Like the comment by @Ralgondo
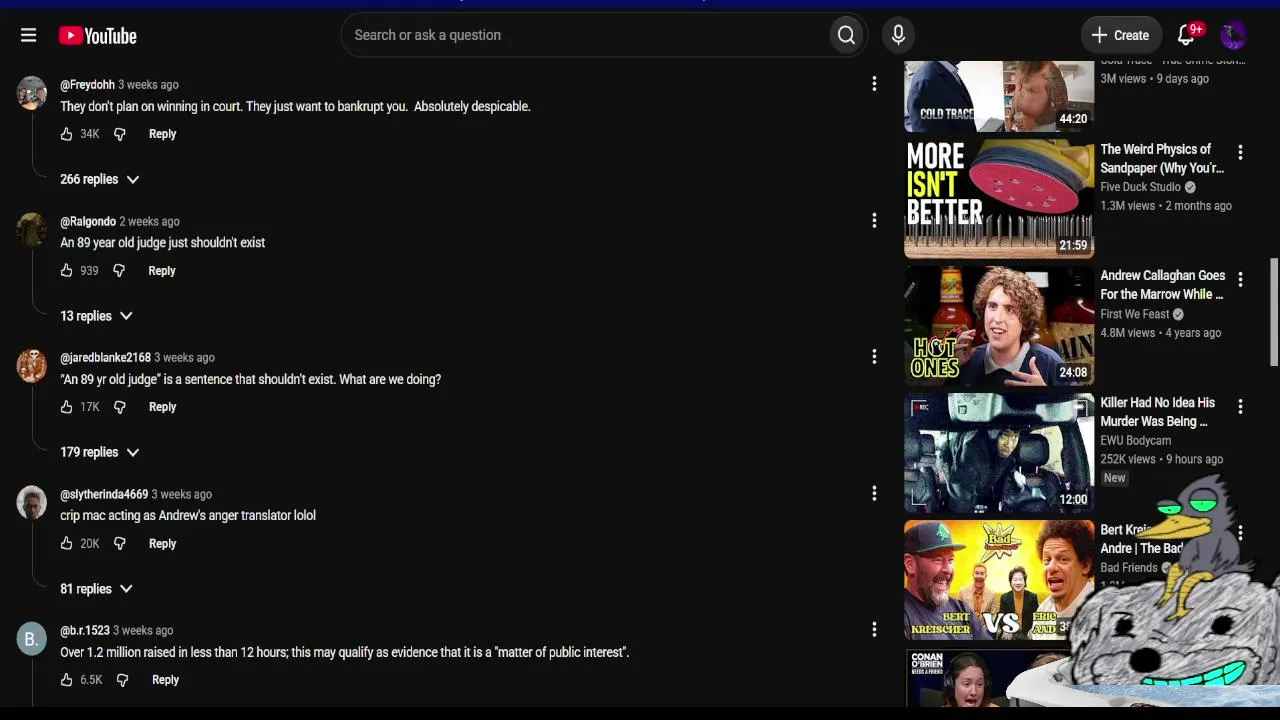 coord(67,271)
